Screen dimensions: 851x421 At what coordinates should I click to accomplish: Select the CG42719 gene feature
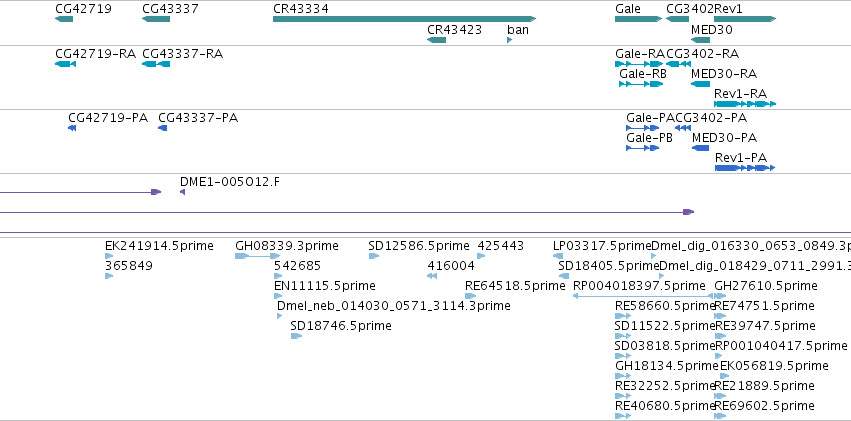(x=63, y=19)
